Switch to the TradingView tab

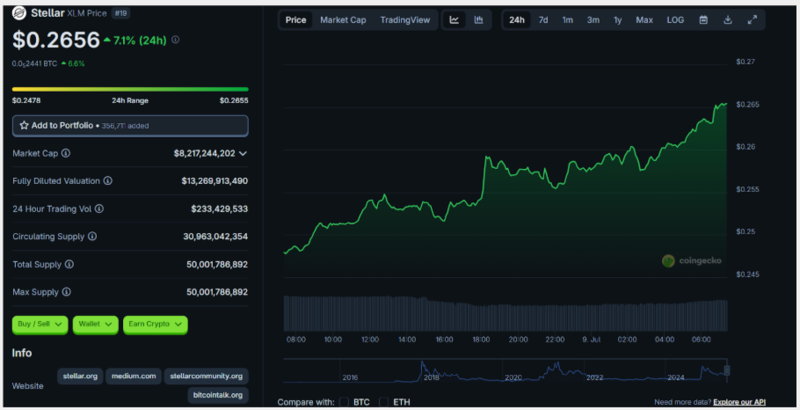[405, 20]
